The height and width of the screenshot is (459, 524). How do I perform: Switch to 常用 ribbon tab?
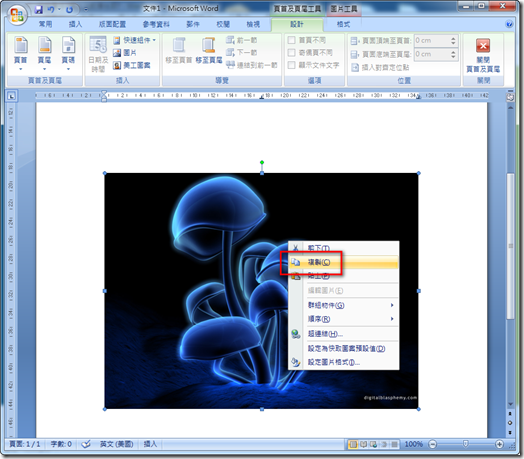(45, 24)
